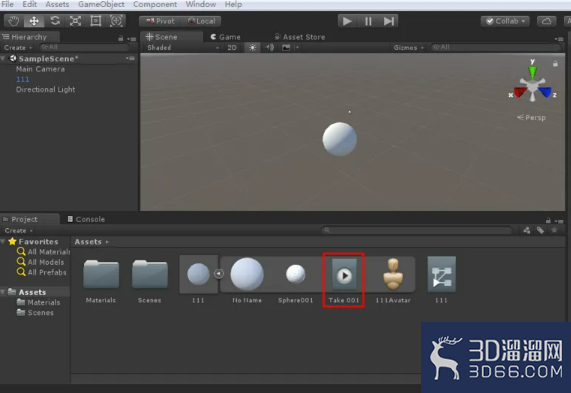Select the Hand tool
The image size is (571, 393).
(13, 21)
